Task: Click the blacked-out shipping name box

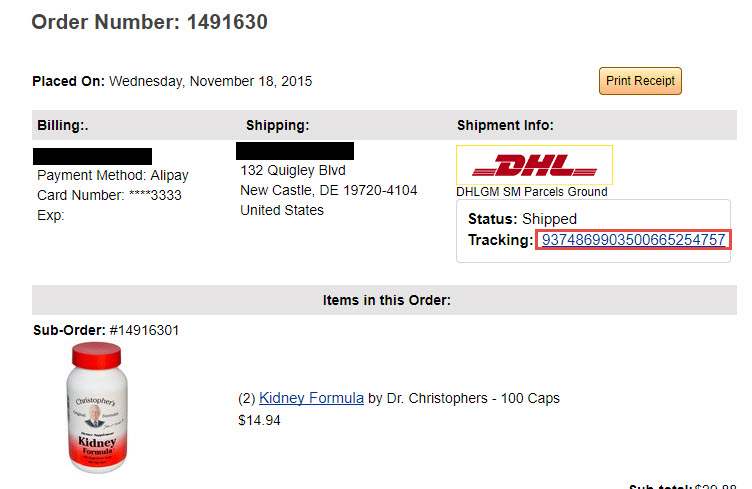Action: (295, 151)
